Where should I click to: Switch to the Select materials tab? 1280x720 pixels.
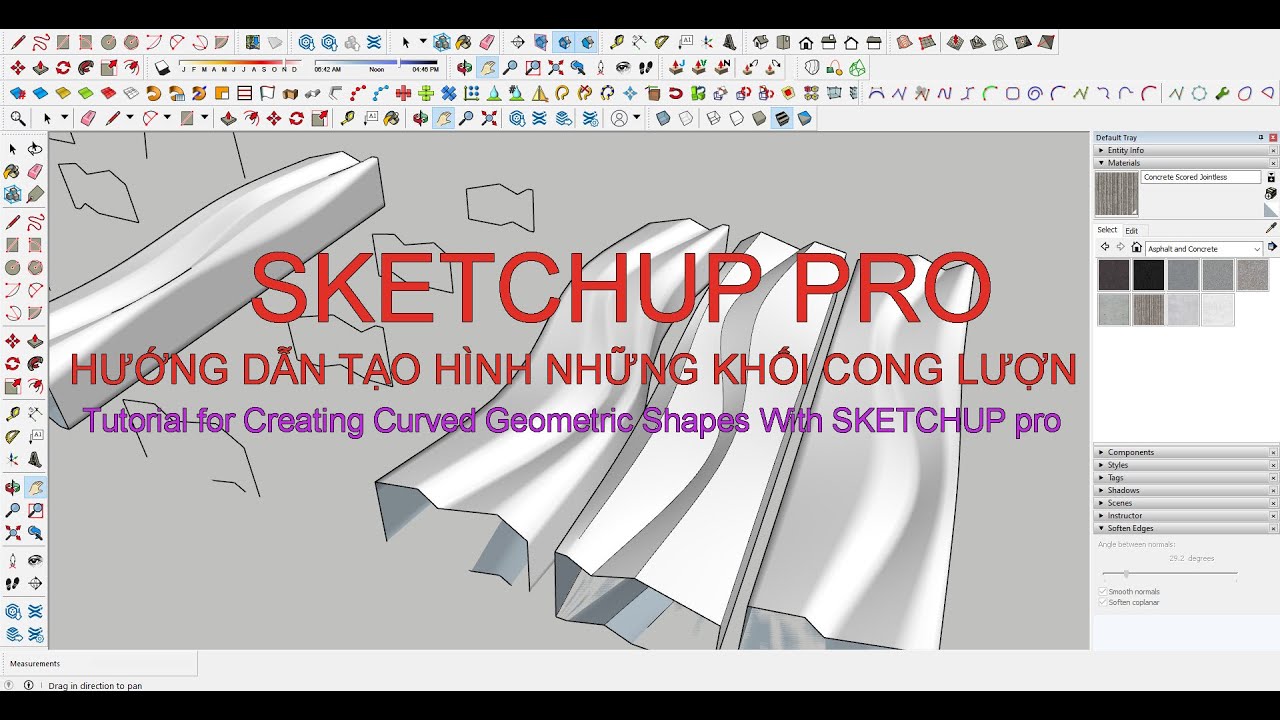point(1107,230)
